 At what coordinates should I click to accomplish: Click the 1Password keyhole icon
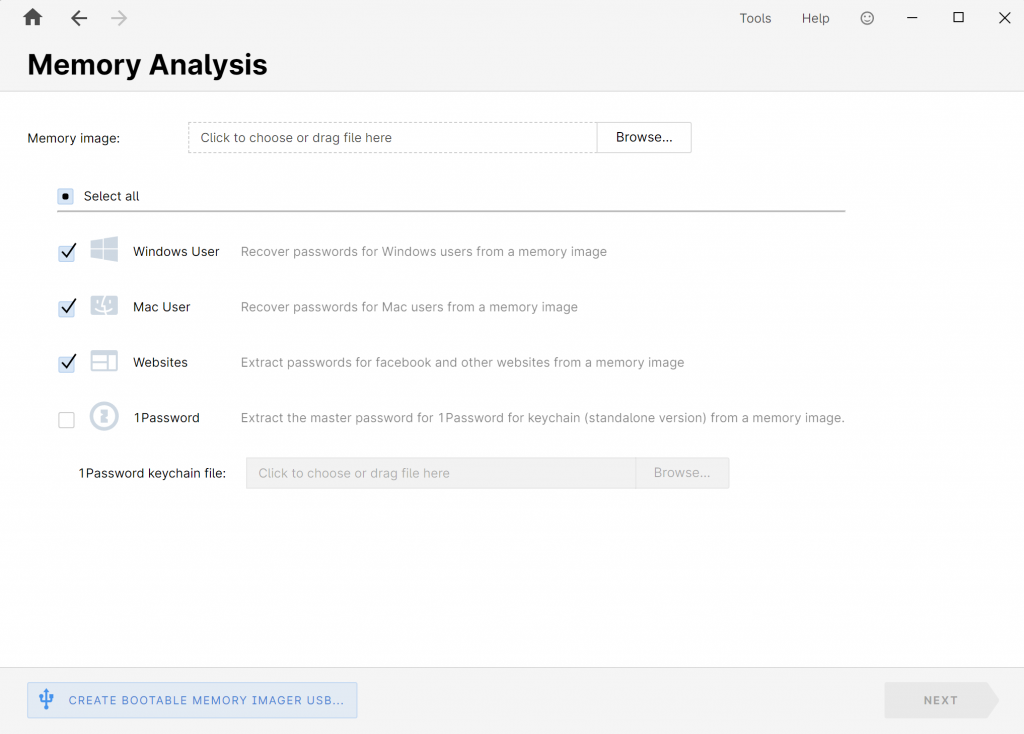tap(104, 417)
